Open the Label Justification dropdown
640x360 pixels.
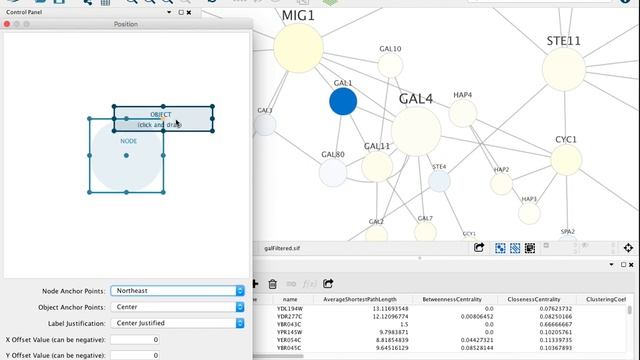click(x=178, y=323)
